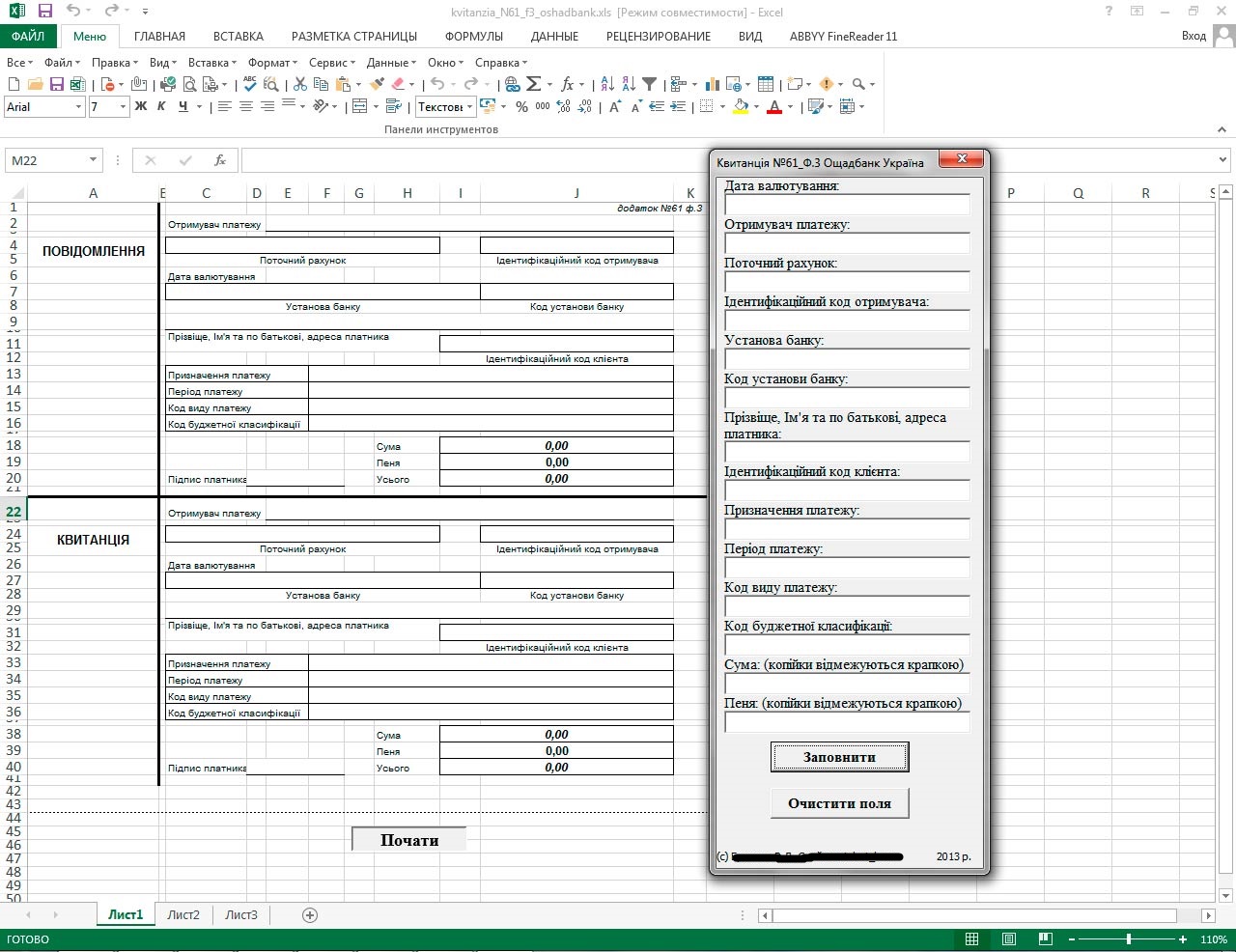This screenshot has height=952, width=1236.
Task: Add a new sheet plus button
Action: click(310, 915)
